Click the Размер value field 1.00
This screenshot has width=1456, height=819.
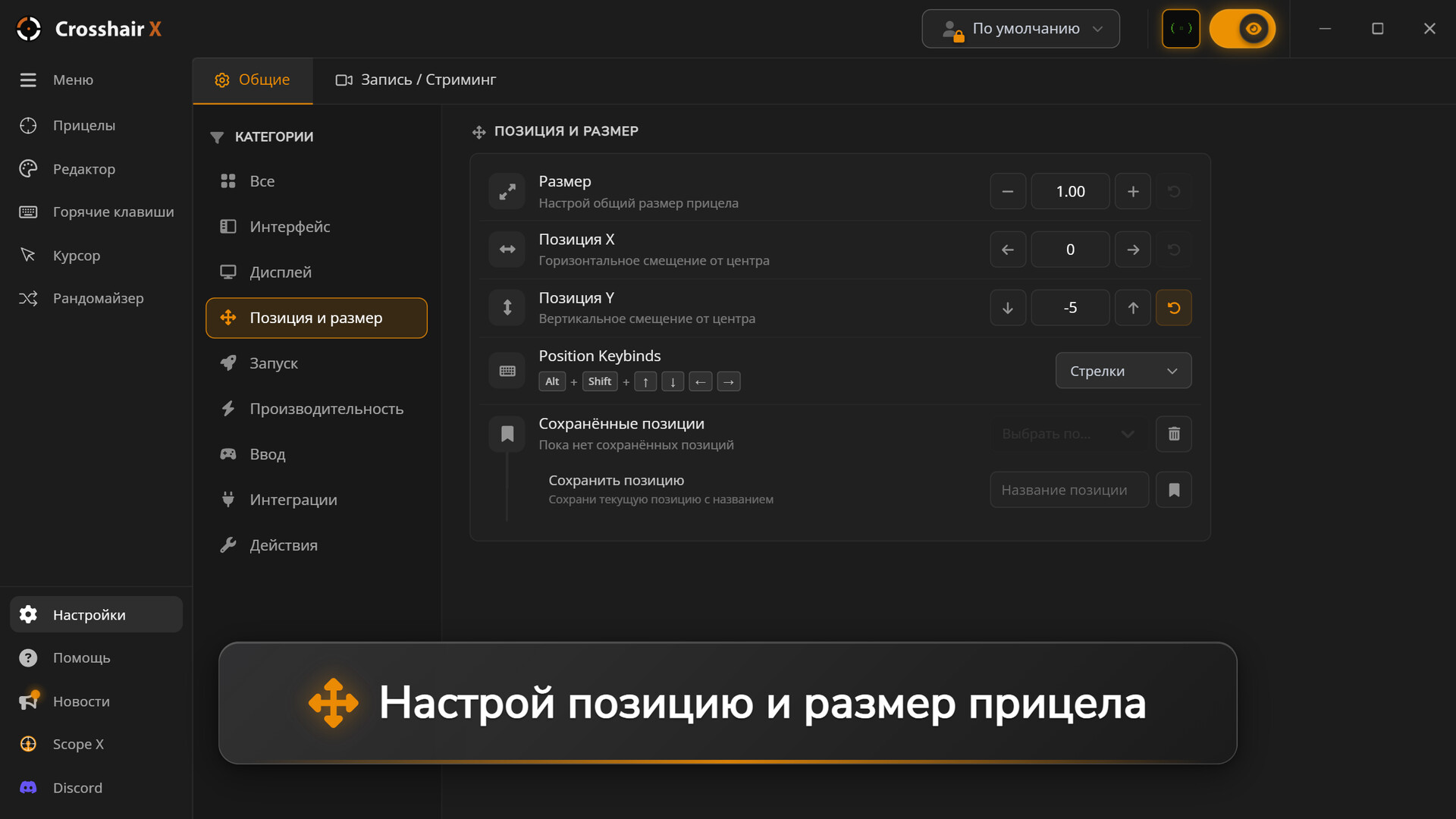point(1070,192)
